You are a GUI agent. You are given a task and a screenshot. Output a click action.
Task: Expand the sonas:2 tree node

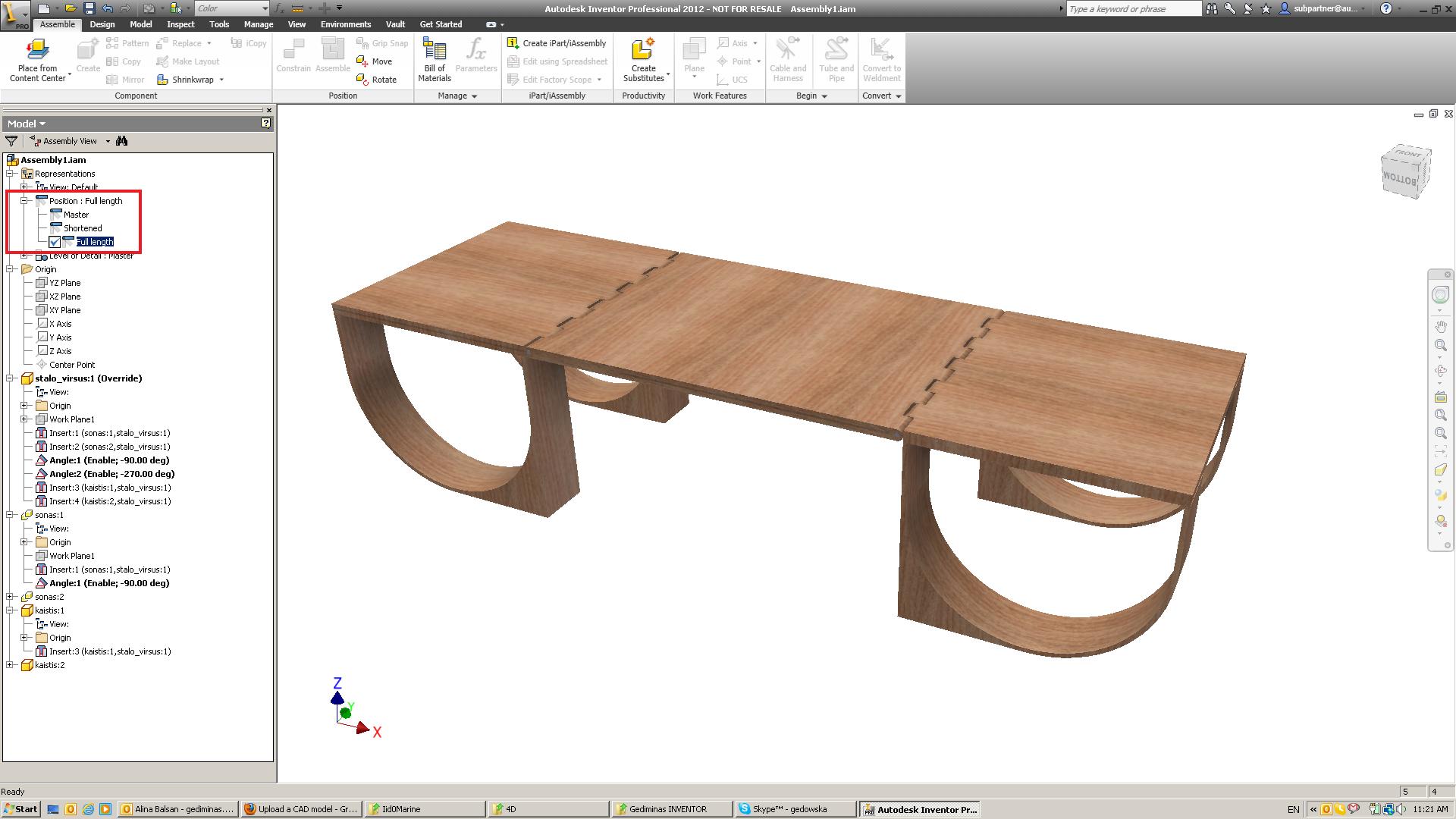[10, 597]
